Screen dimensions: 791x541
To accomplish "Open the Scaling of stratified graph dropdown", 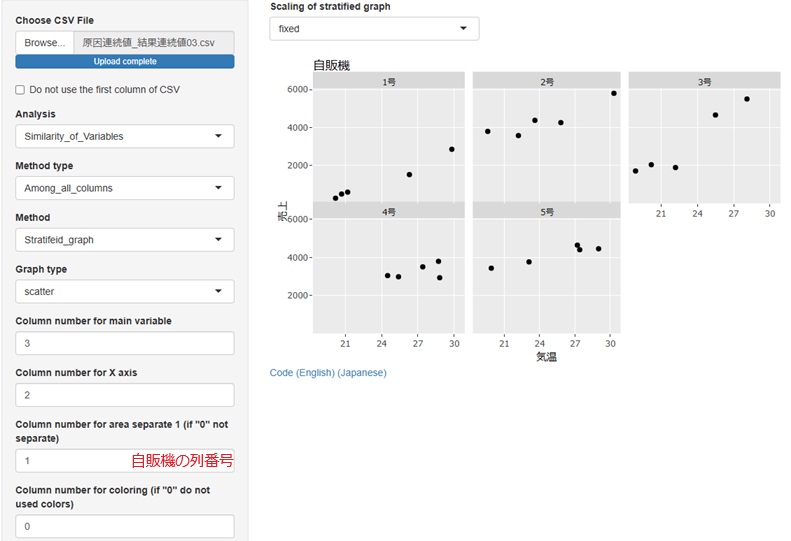I will pyautogui.click(x=374, y=29).
